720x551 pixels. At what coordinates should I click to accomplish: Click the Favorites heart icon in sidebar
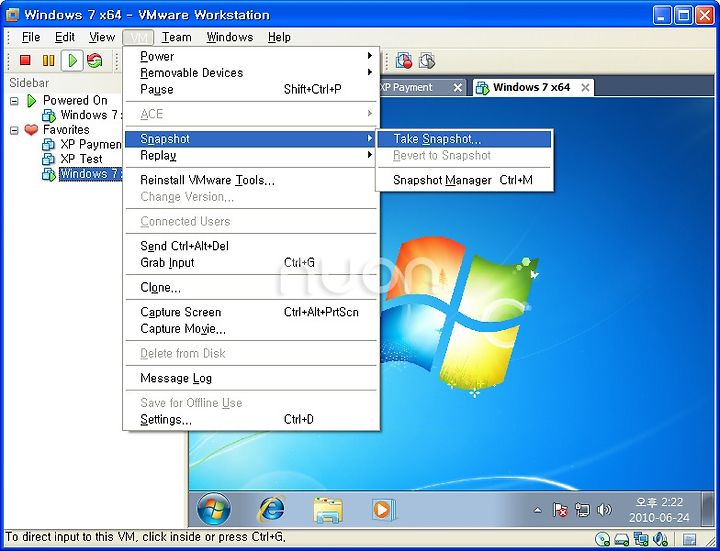[31, 130]
